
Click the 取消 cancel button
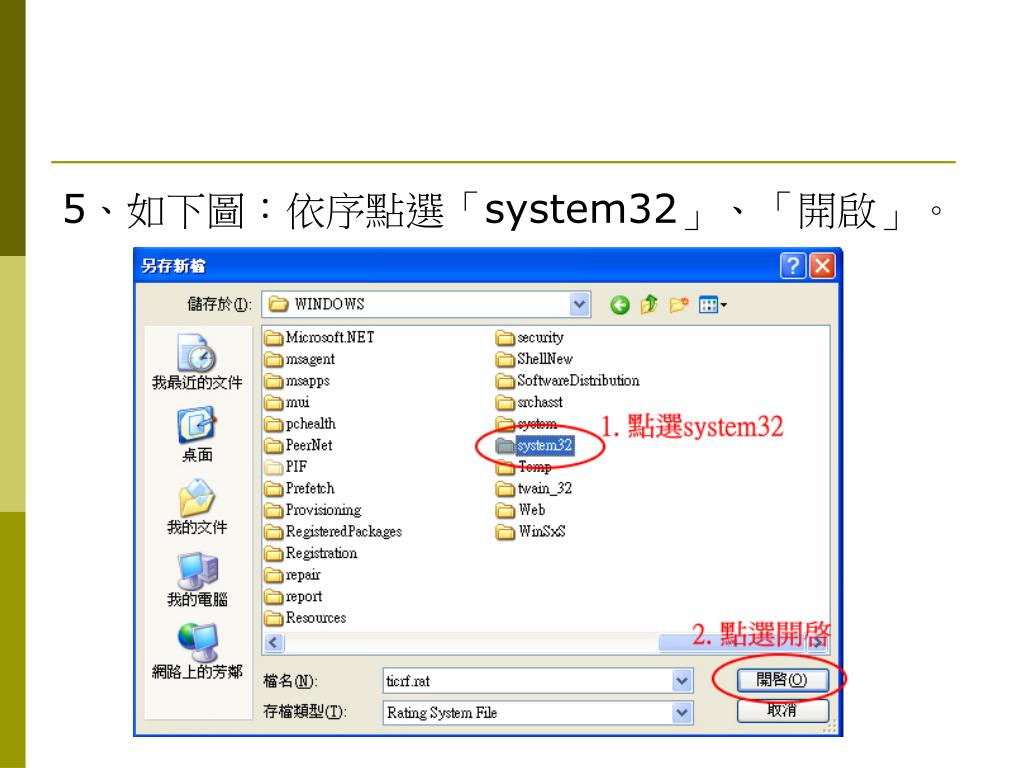tap(782, 711)
